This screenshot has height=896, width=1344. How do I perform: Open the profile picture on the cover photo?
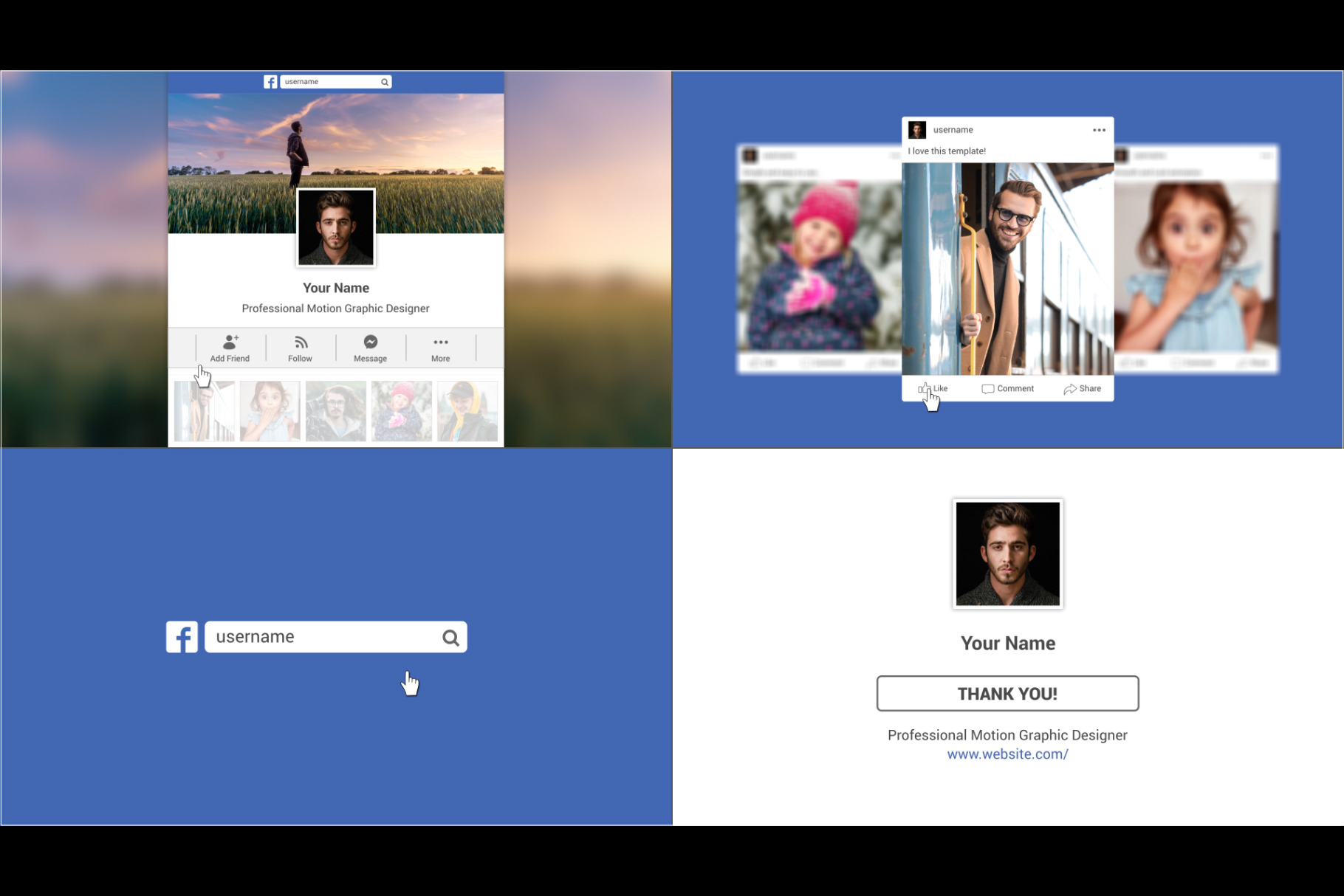[x=336, y=227]
